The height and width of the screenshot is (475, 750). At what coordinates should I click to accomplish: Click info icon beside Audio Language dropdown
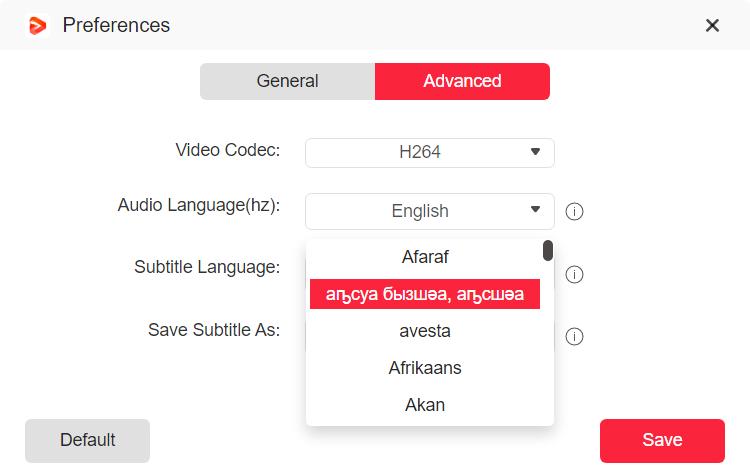[574, 212]
